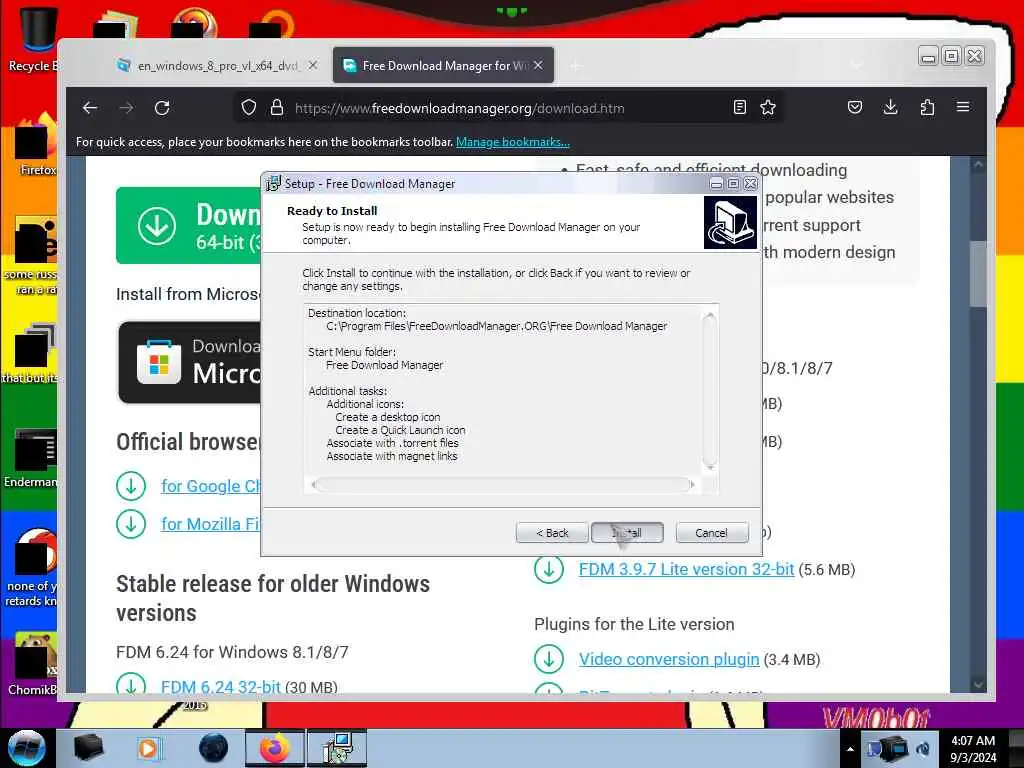This screenshot has height=768, width=1024.
Task: Open the Pocket save icon
Action: point(855,107)
